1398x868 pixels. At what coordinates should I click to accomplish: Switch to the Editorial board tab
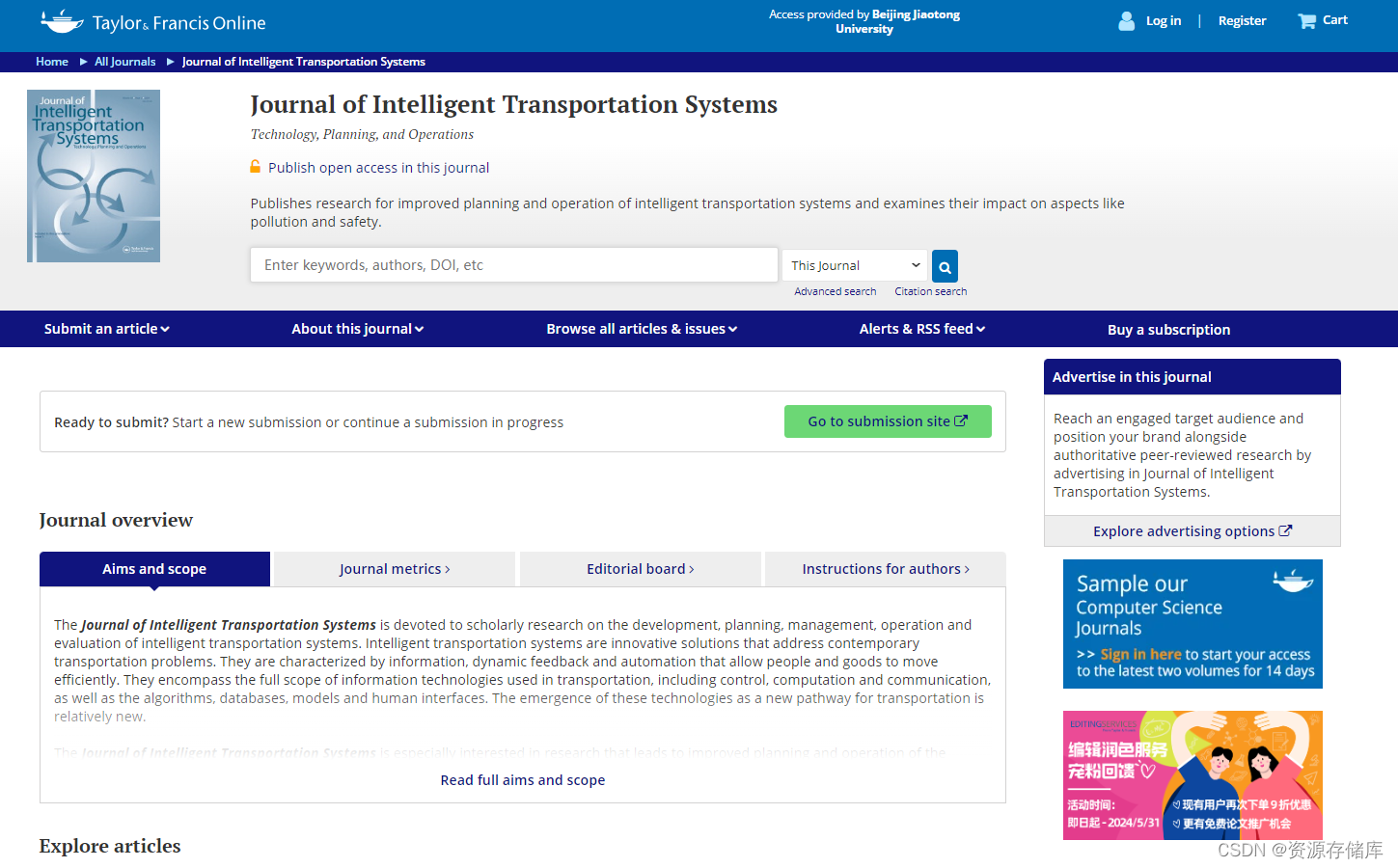641,569
